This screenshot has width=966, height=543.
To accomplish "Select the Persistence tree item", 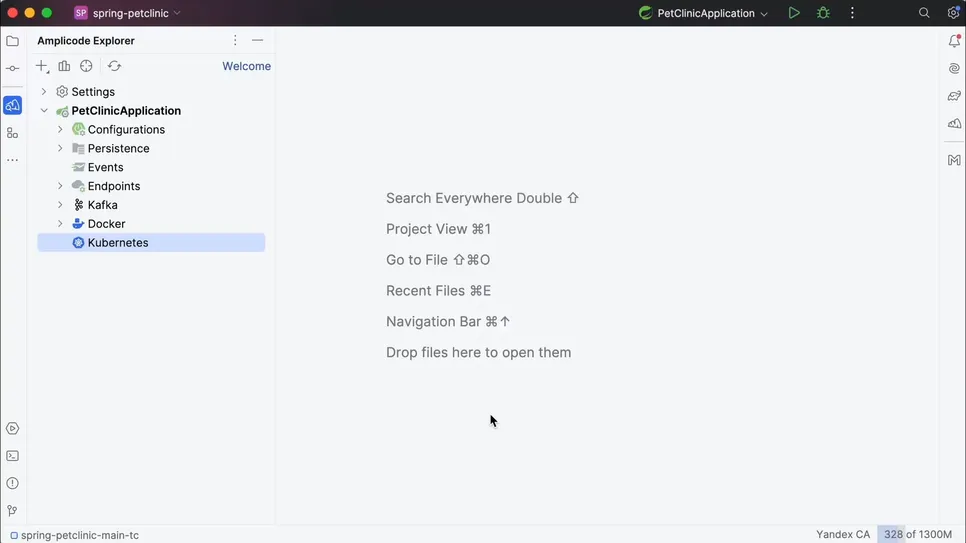I will [x=118, y=149].
